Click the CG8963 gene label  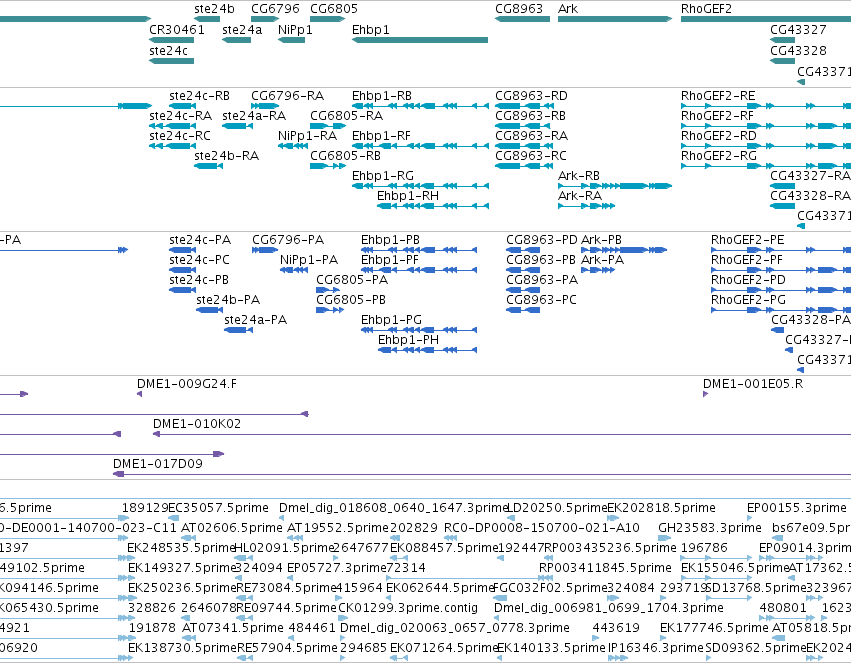coord(519,9)
